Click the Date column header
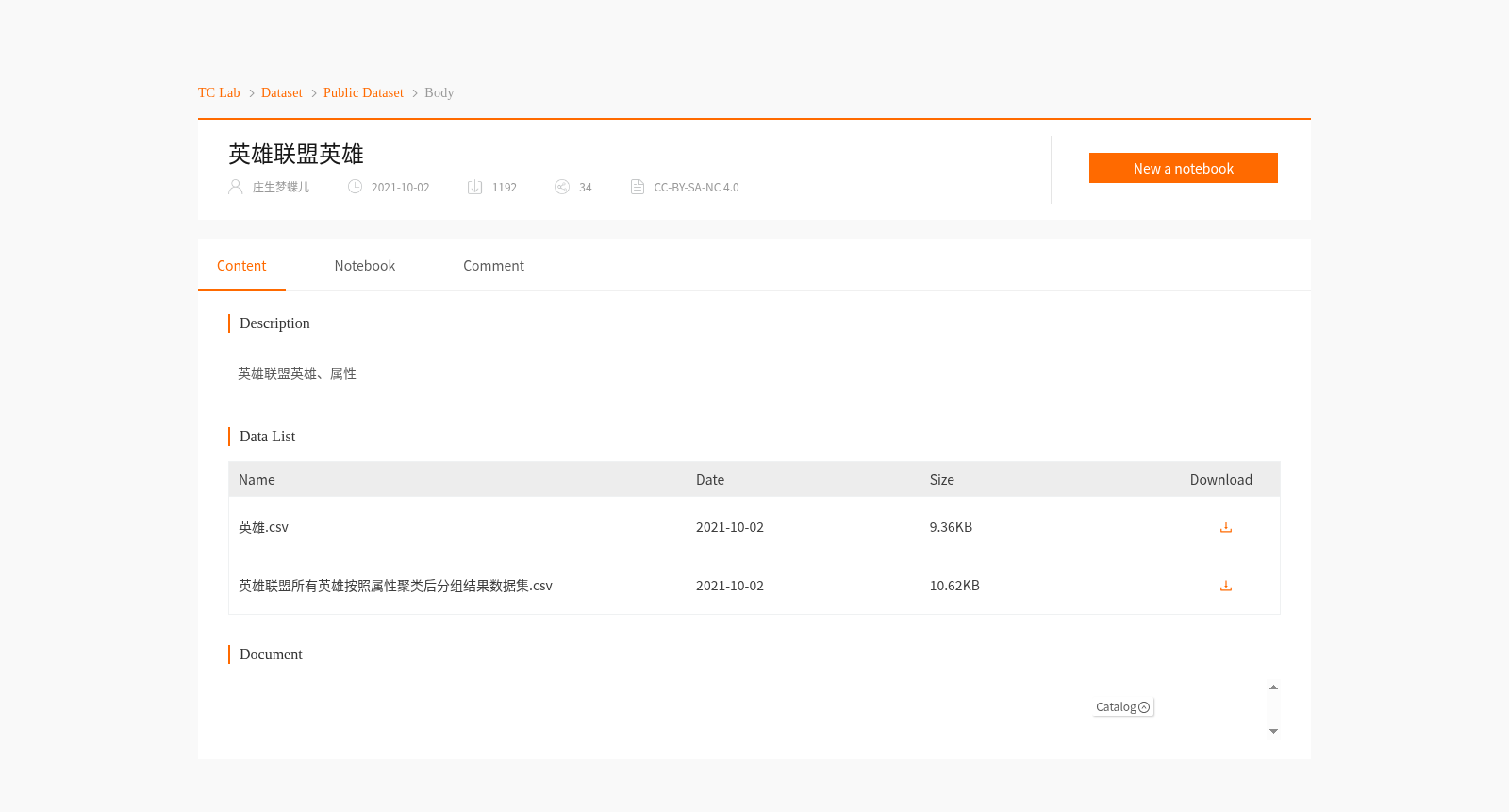 tap(710, 480)
